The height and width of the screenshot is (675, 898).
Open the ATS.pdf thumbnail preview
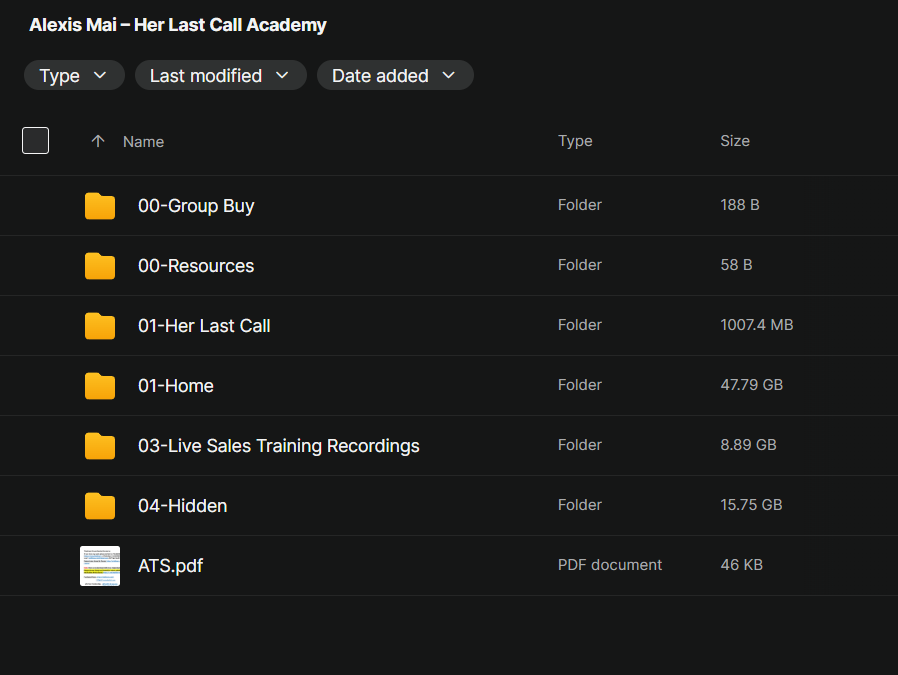(x=100, y=566)
